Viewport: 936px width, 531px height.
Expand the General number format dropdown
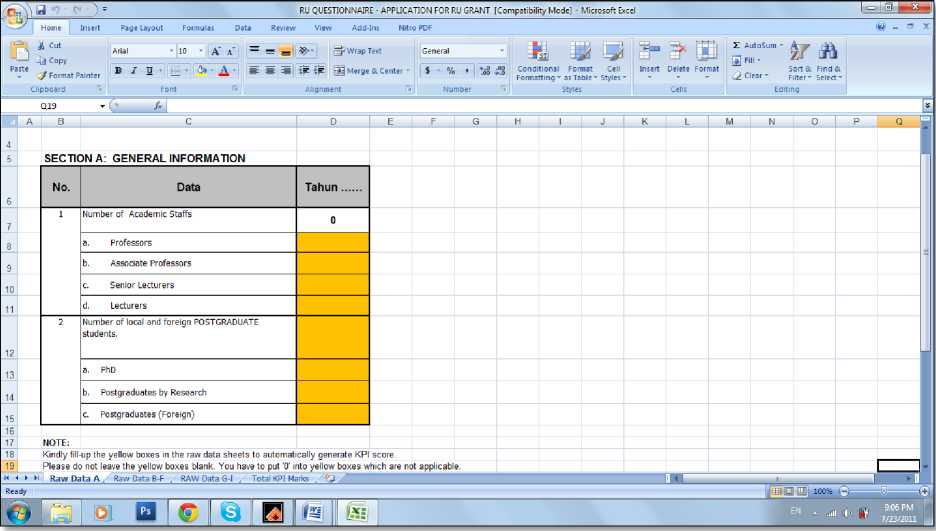click(x=501, y=51)
